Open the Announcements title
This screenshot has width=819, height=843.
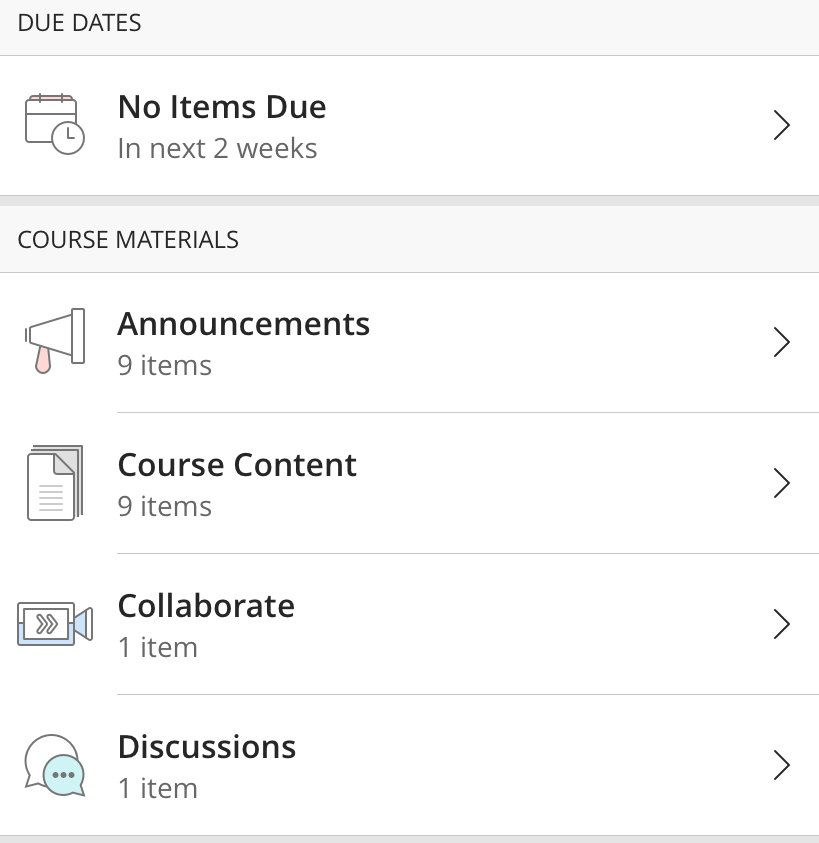[244, 324]
